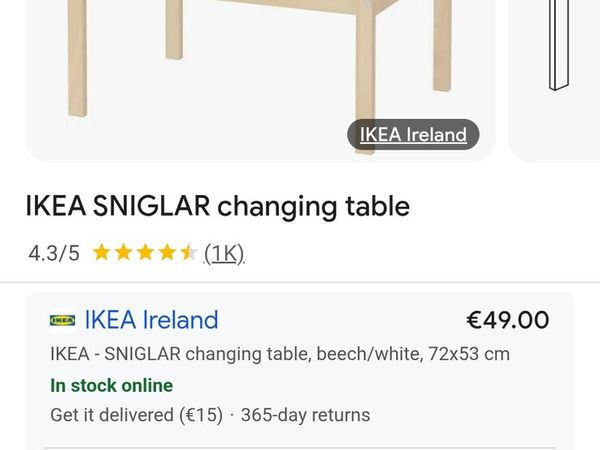This screenshot has width=600, height=450.
Task: Click the second gold rating star
Action: [123, 253]
